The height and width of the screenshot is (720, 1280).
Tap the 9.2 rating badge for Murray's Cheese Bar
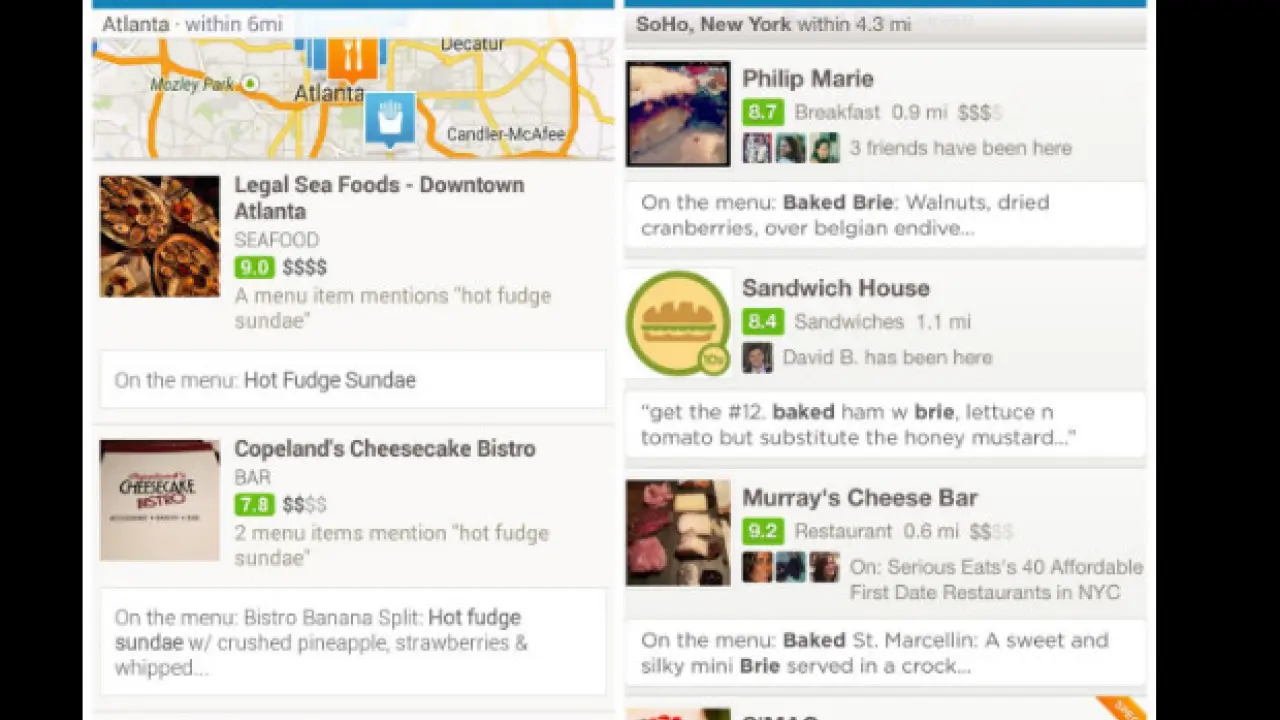click(x=763, y=531)
